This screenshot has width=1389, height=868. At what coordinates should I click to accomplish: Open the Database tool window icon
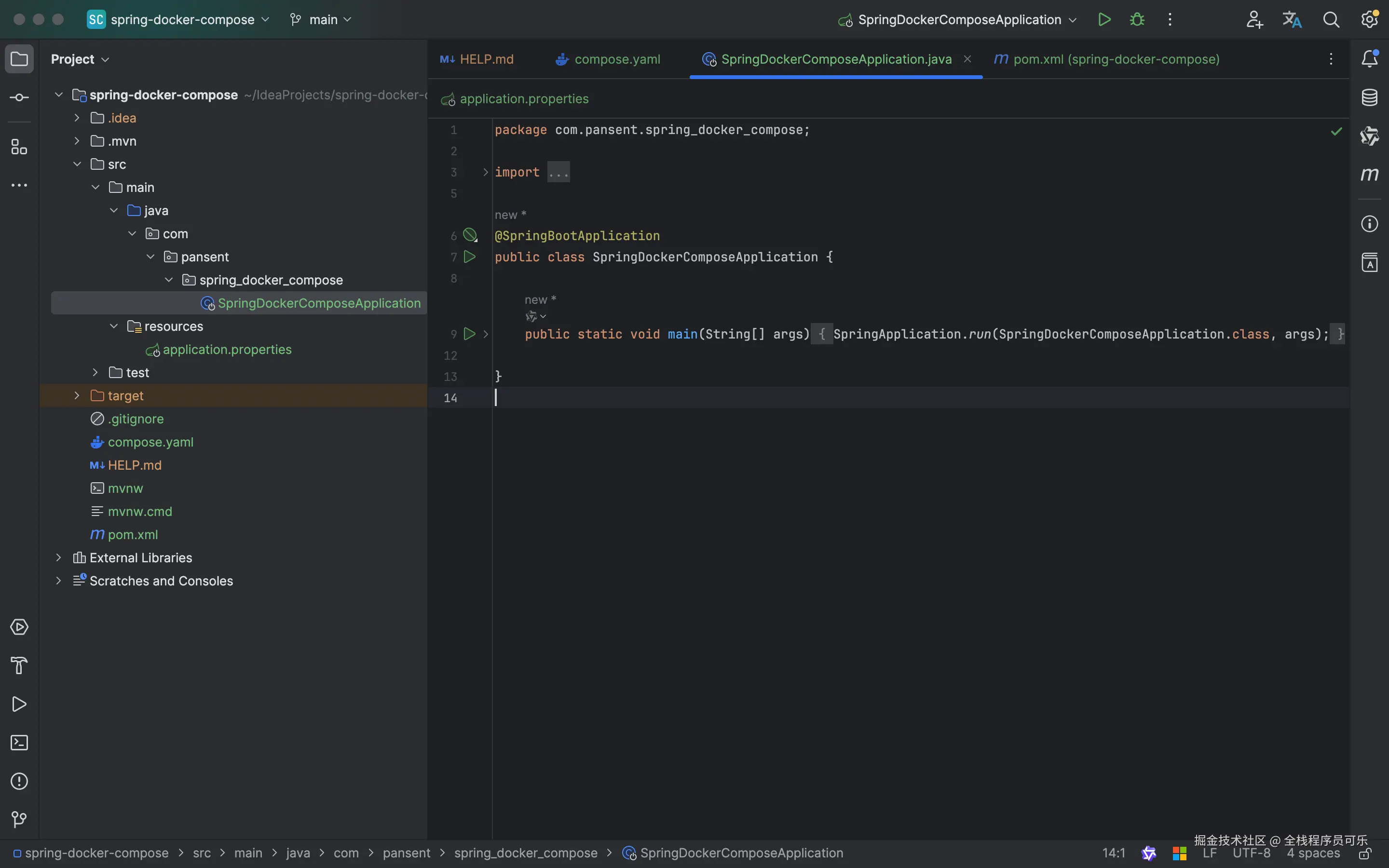1370,97
